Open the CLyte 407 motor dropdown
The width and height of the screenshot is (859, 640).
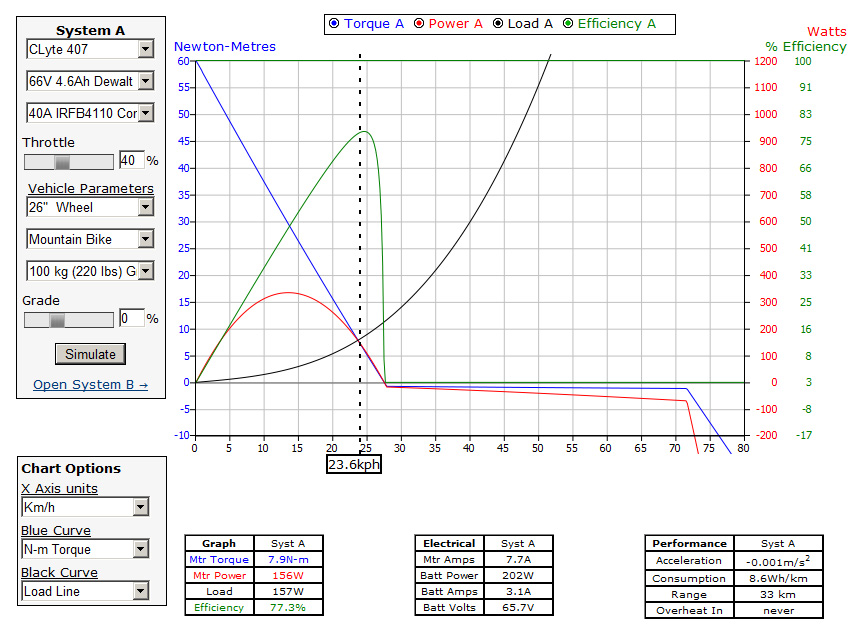90,49
